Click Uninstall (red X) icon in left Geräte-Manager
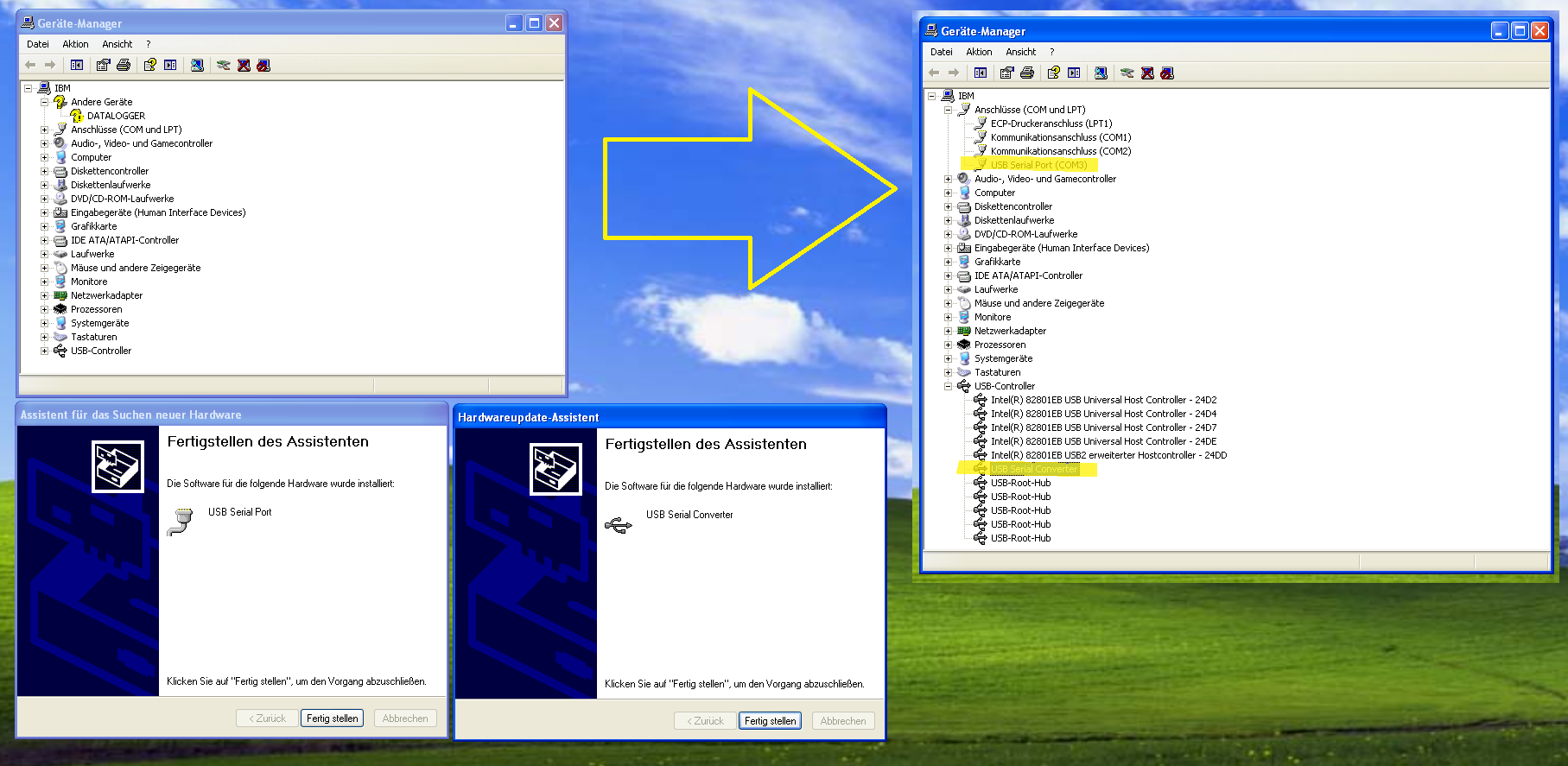 pos(244,65)
